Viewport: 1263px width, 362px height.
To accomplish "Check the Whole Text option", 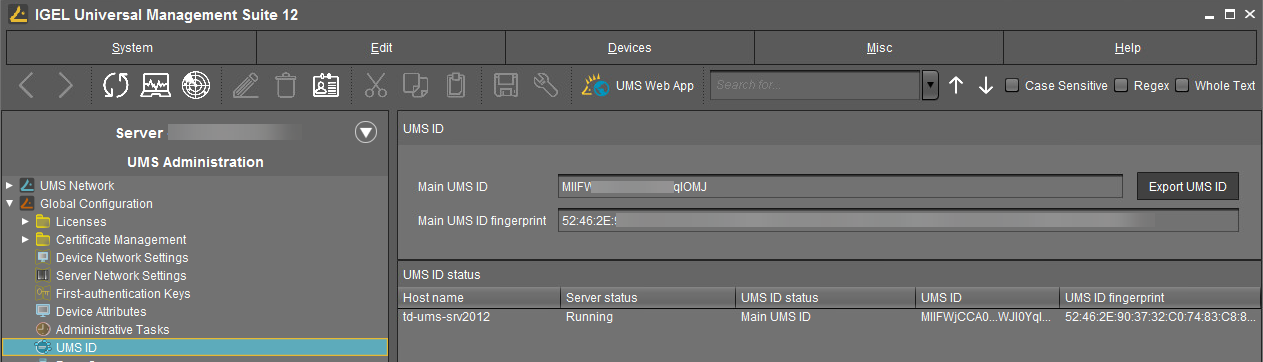I will coord(1183,86).
